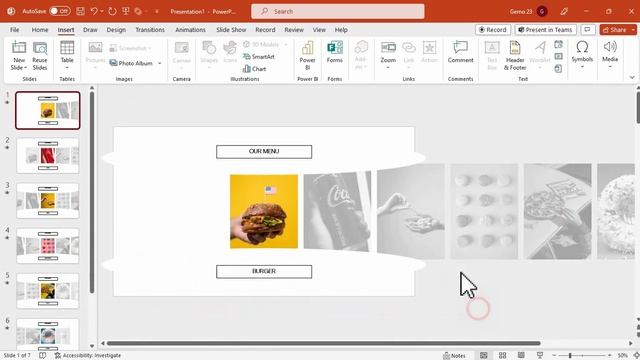Insert a Comment
This screenshot has height=360, width=640.
pos(460,52)
